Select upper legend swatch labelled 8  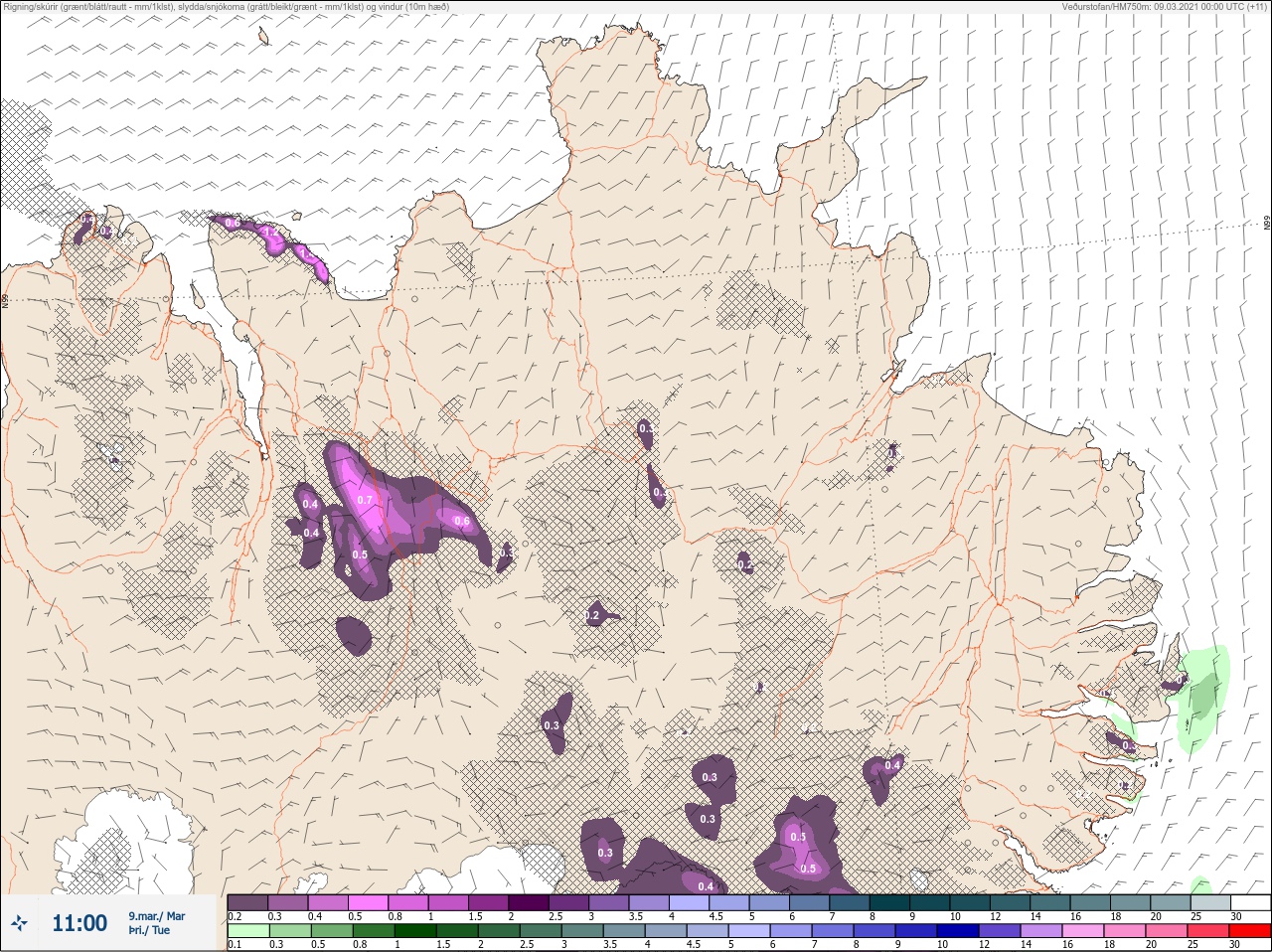(x=889, y=902)
